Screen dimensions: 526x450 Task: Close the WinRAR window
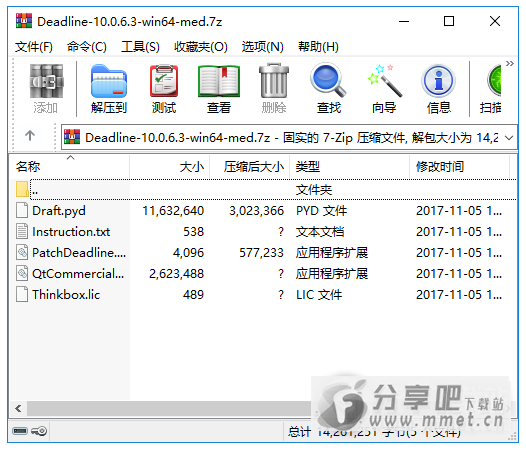pos(495,21)
